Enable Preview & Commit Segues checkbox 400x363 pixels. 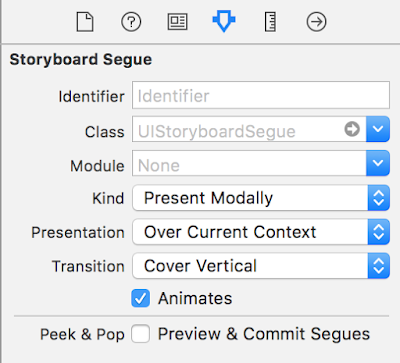(x=140, y=334)
